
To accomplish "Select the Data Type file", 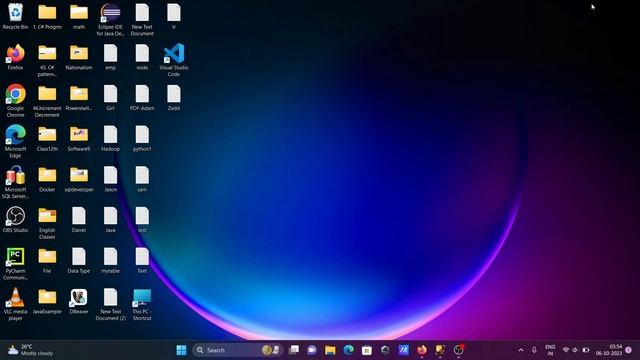I will [x=79, y=260].
